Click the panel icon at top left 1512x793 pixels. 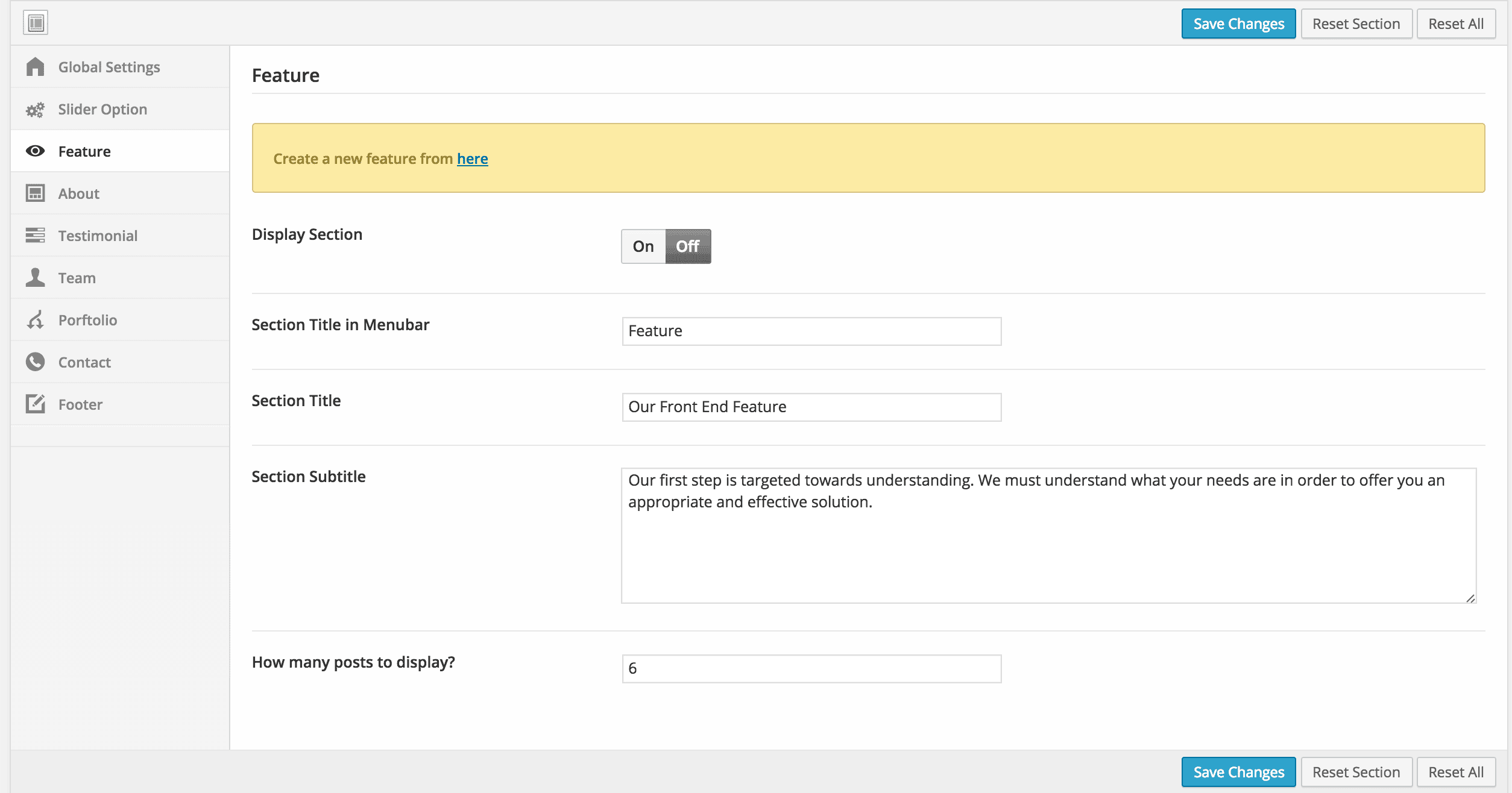[36, 23]
